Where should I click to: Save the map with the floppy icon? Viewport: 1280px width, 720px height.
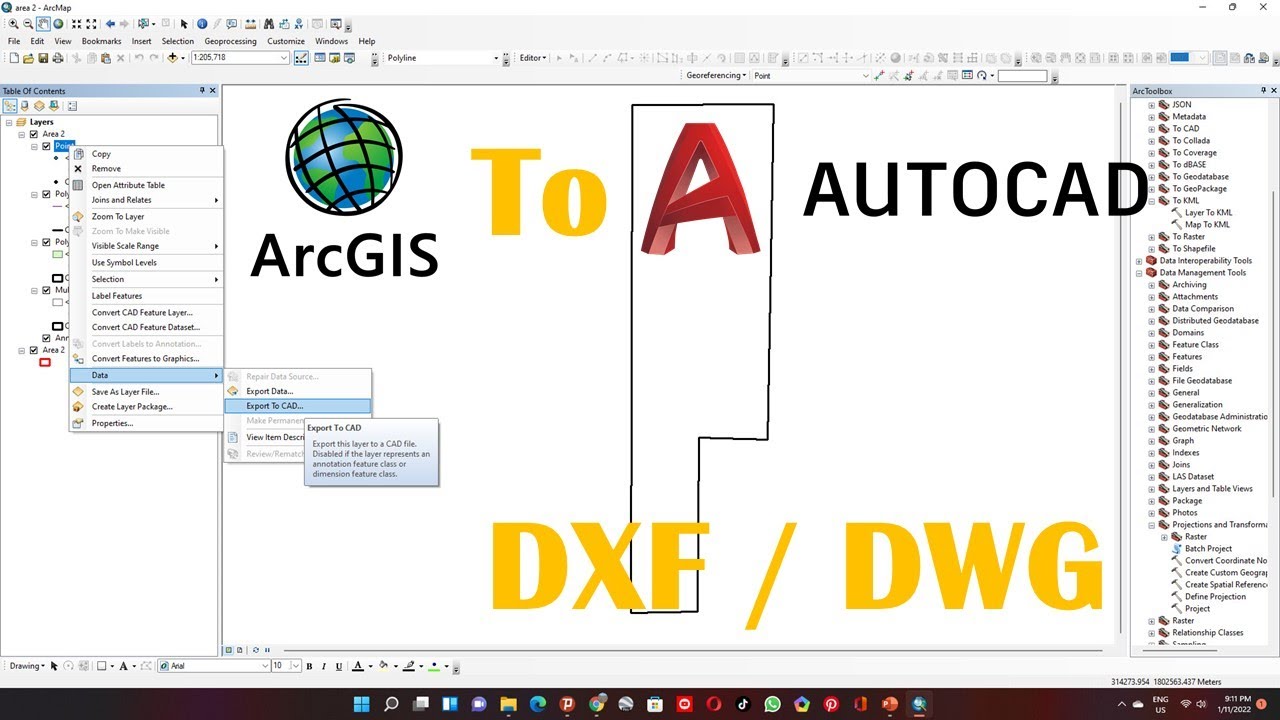point(42,58)
